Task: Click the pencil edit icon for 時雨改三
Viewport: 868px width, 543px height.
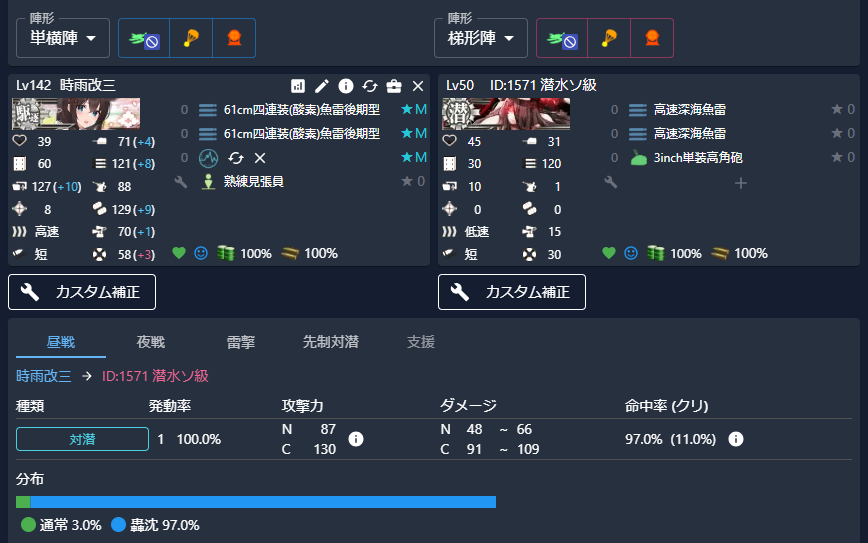Action: point(322,86)
